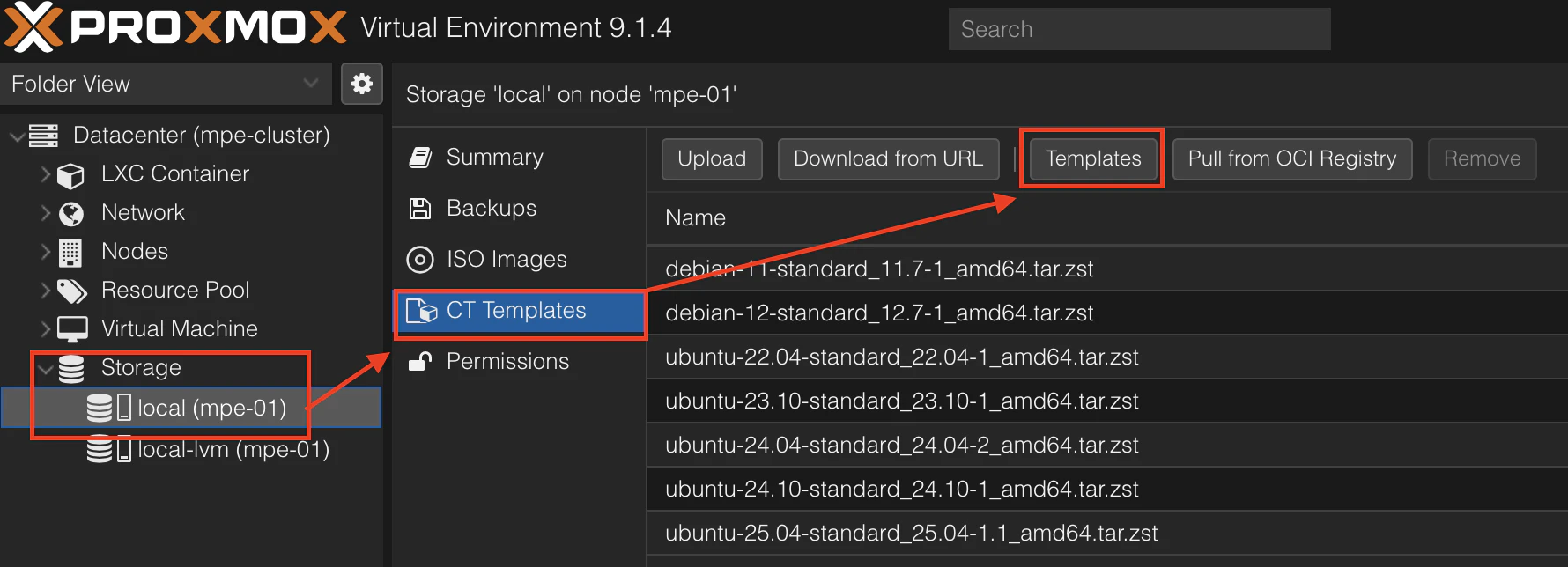Click the Backups floppy disk icon
This screenshot has height=567, width=1568.
click(x=420, y=209)
